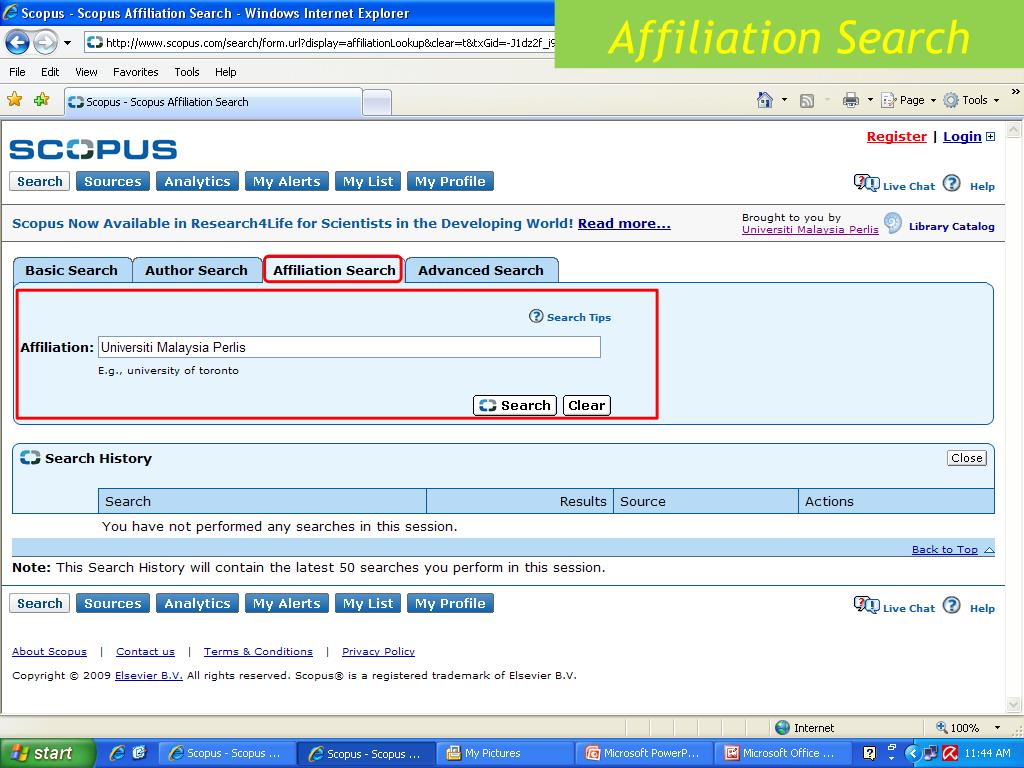Select the Affiliation Search tab
The image size is (1024, 768).
334,270
